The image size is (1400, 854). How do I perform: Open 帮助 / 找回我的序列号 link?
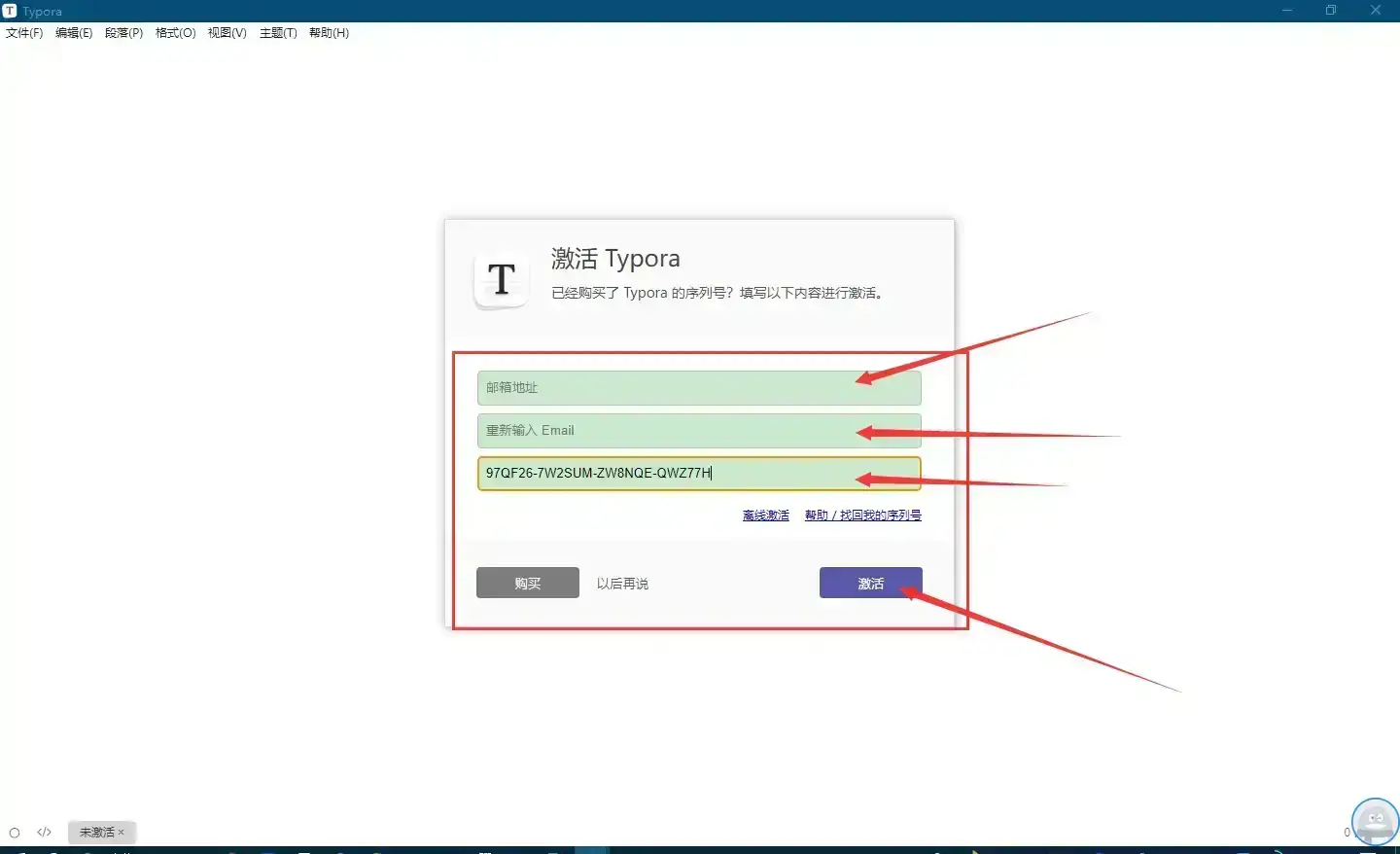tap(863, 516)
